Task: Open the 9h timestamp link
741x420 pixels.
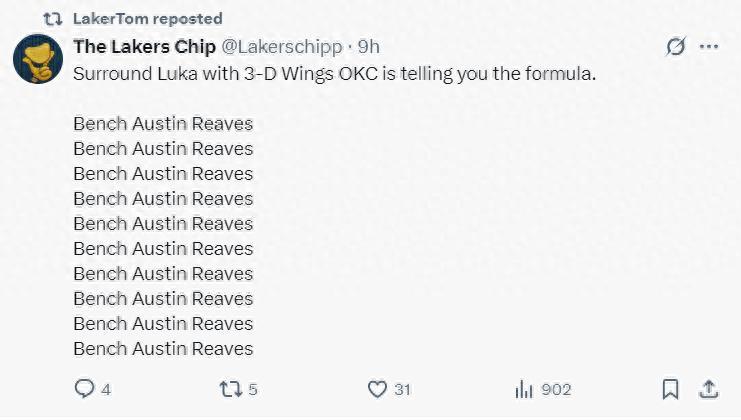Action: point(369,47)
